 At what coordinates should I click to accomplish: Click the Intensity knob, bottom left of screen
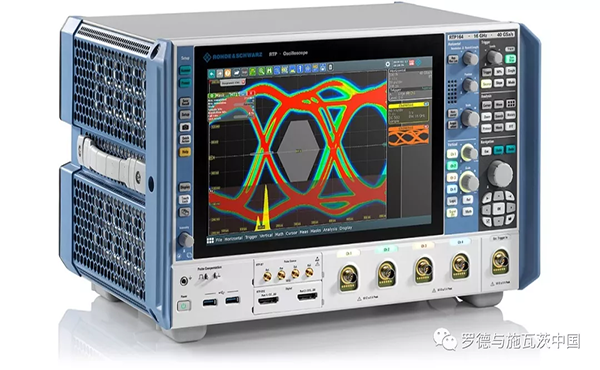tap(186, 240)
